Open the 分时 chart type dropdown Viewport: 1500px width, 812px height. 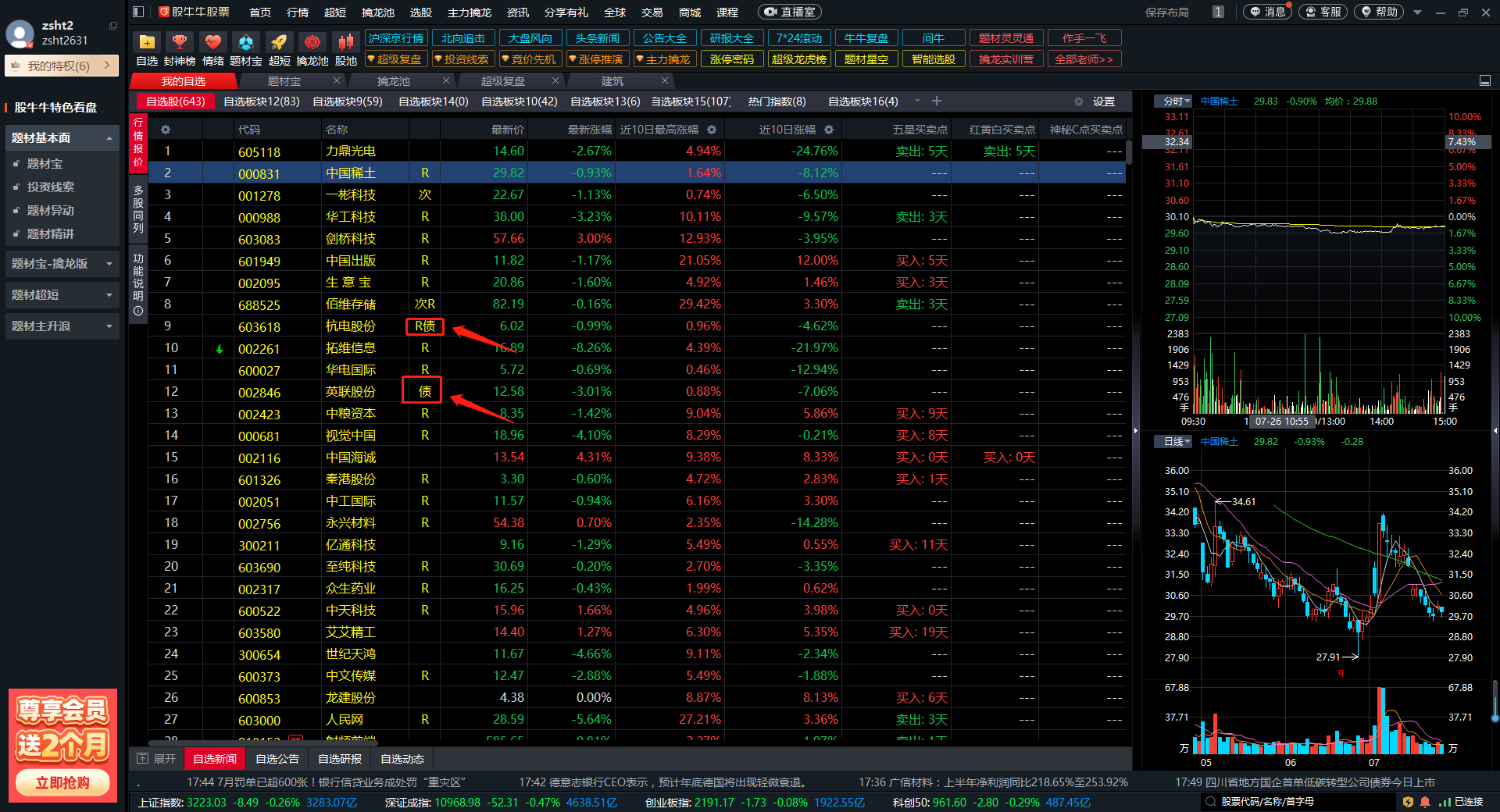(x=1174, y=101)
